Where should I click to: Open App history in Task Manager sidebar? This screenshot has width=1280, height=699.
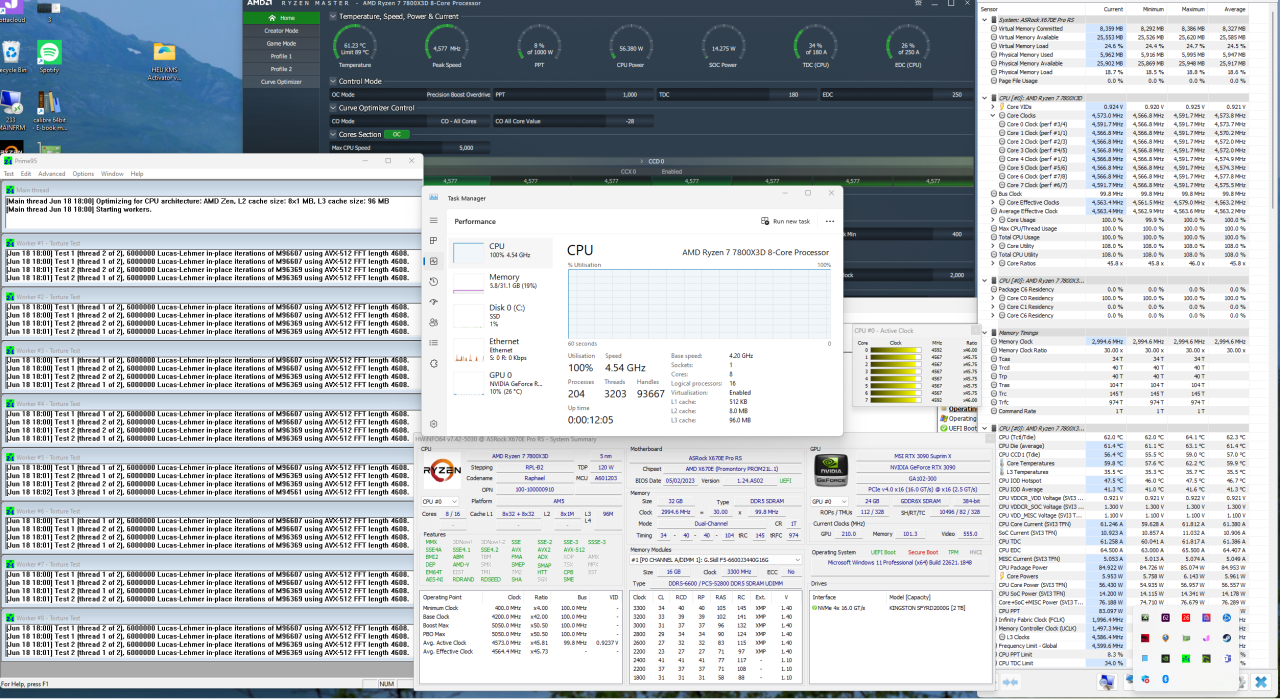coord(433,281)
